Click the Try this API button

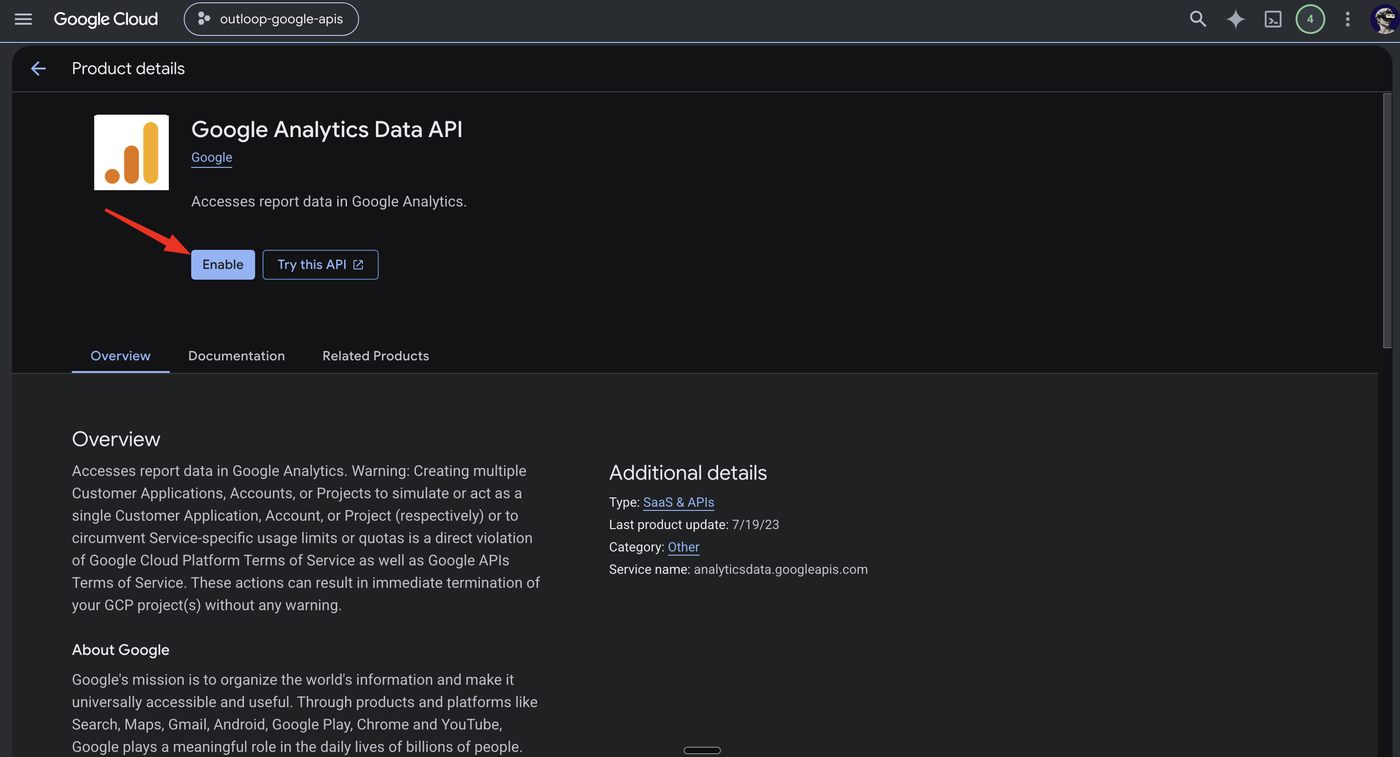320,264
